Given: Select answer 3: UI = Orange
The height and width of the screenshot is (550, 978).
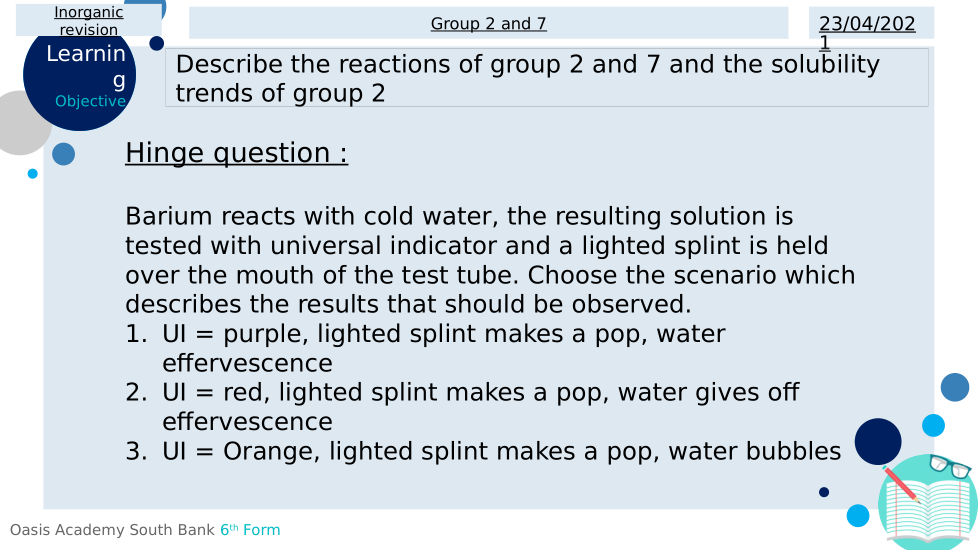Looking at the screenshot, I should click(501, 451).
